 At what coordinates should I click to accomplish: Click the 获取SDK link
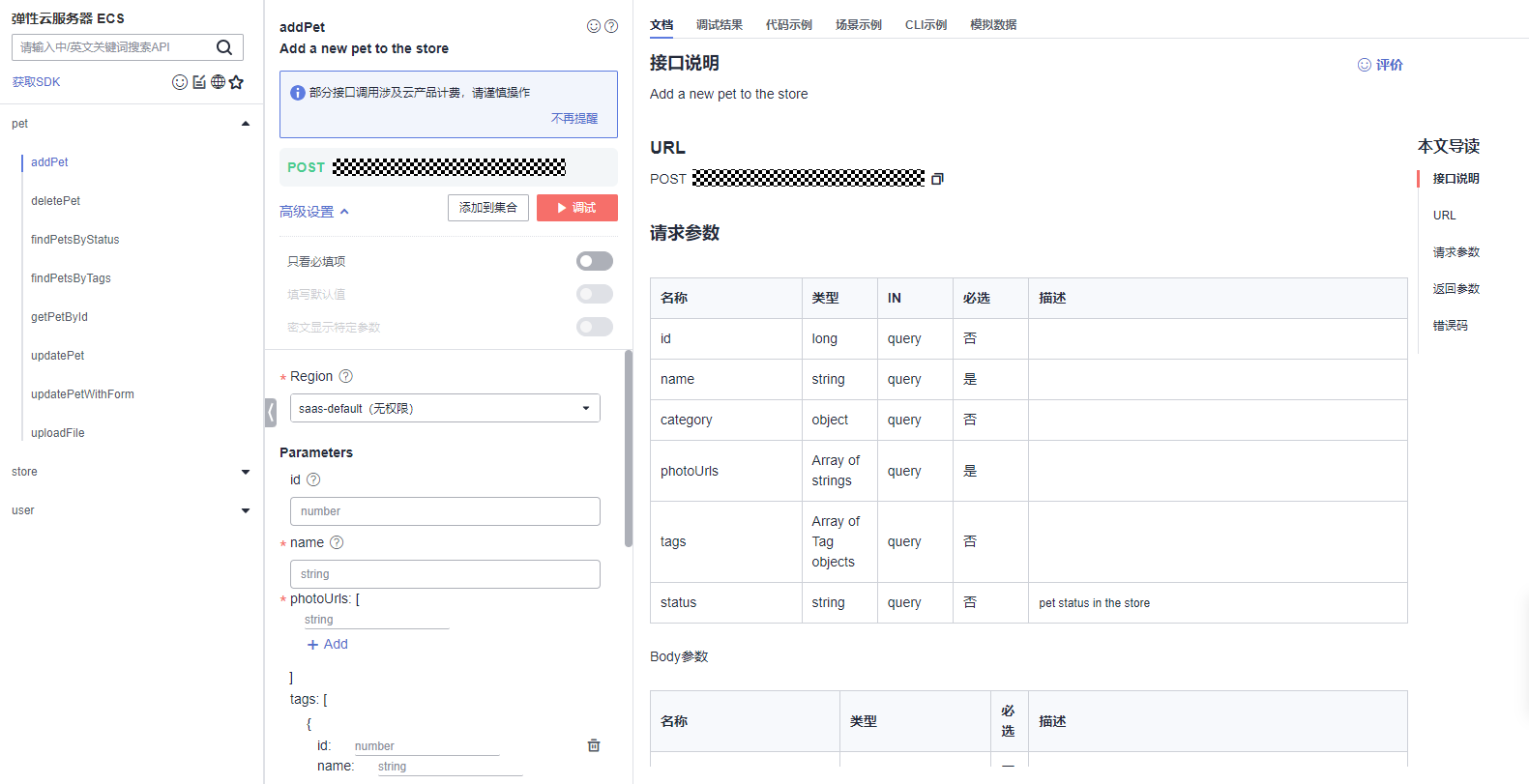click(x=36, y=82)
